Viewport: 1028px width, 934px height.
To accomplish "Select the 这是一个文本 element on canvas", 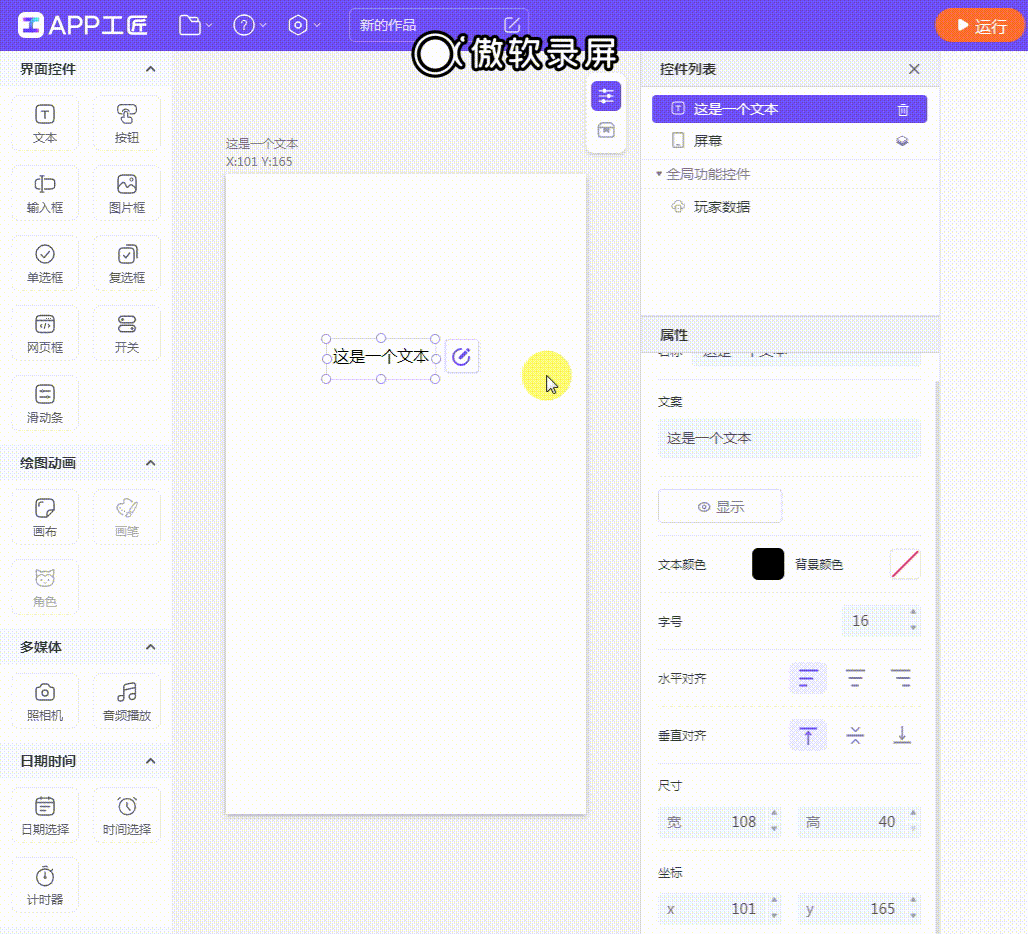I will coord(380,357).
